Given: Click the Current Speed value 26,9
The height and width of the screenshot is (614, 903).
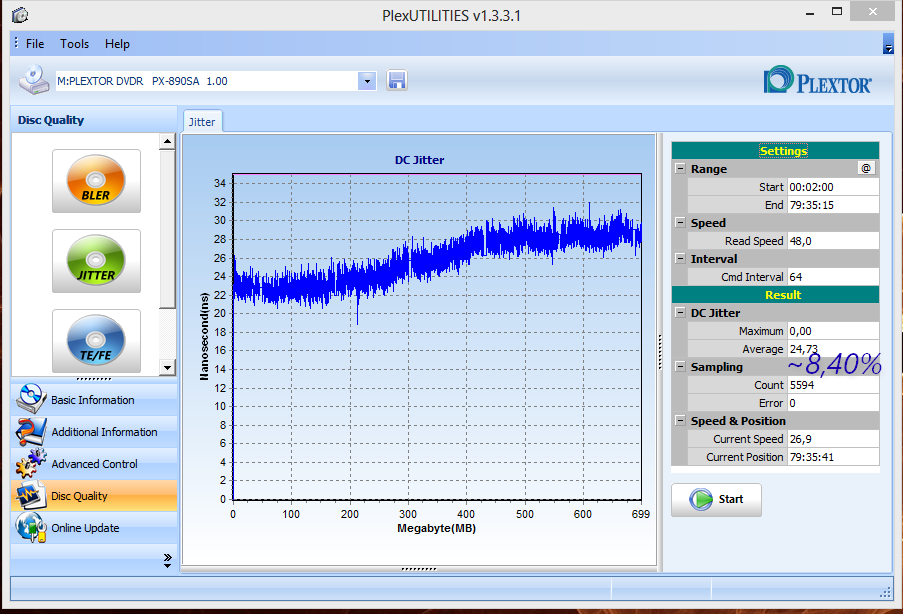Looking at the screenshot, I should click(x=833, y=439).
